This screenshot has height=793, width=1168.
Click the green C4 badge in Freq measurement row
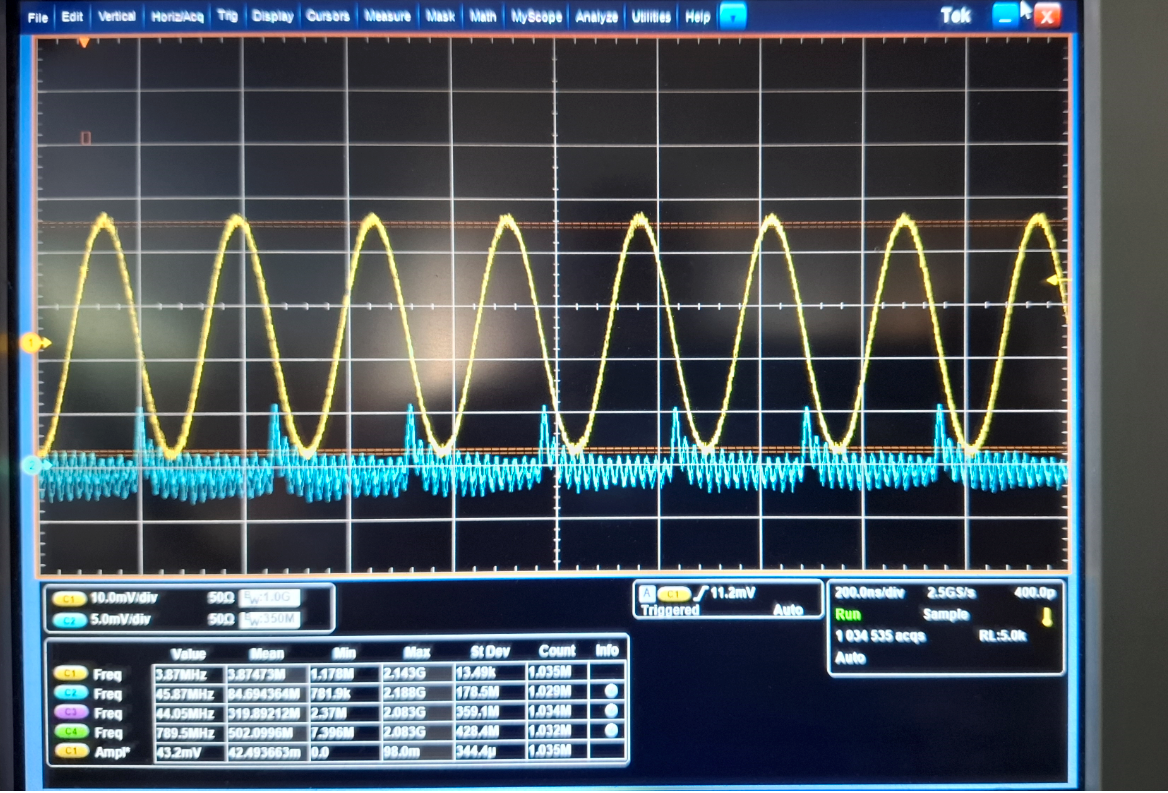tap(70, 732)
